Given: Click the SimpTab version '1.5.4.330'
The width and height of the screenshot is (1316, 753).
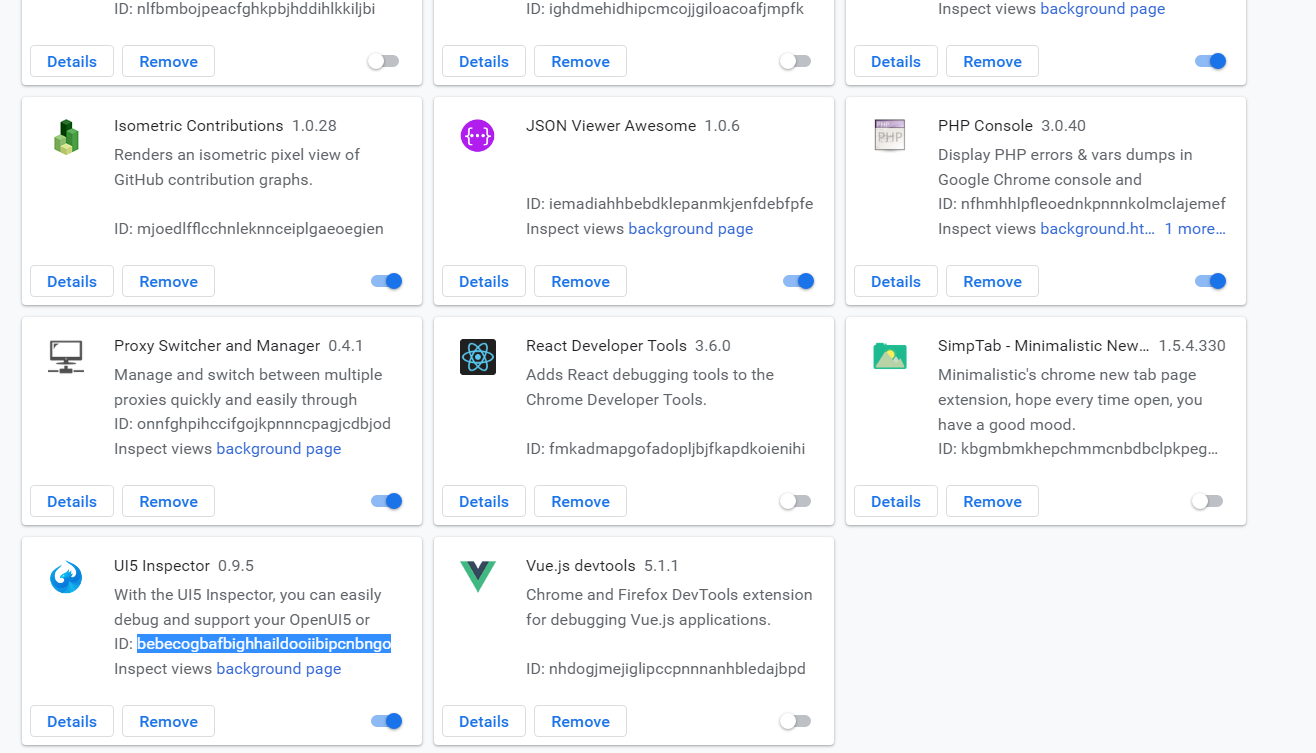Looking at the screenshot, I should 1192,346.
